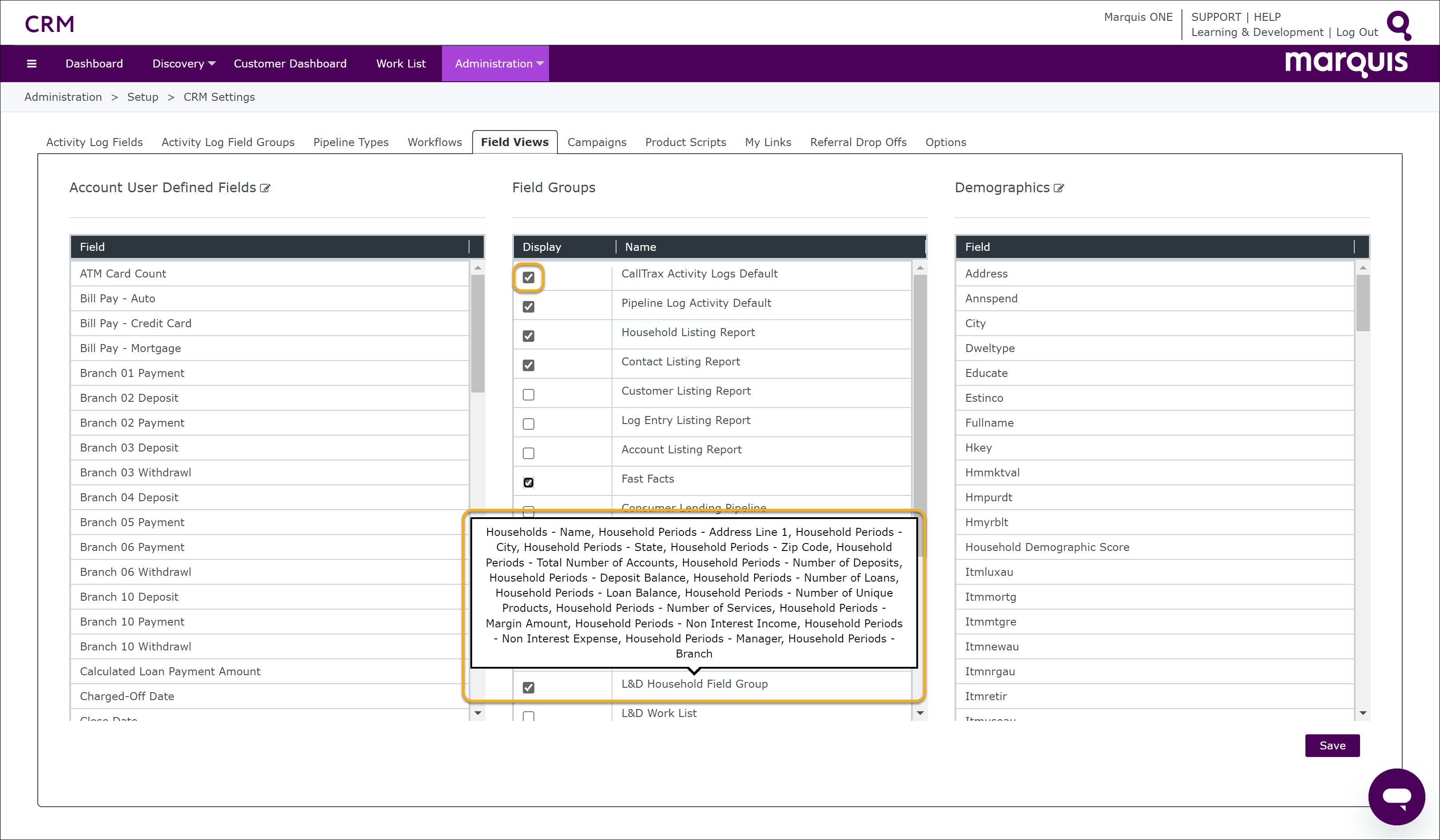Select Charged-Off Date row

pos(270,697)
